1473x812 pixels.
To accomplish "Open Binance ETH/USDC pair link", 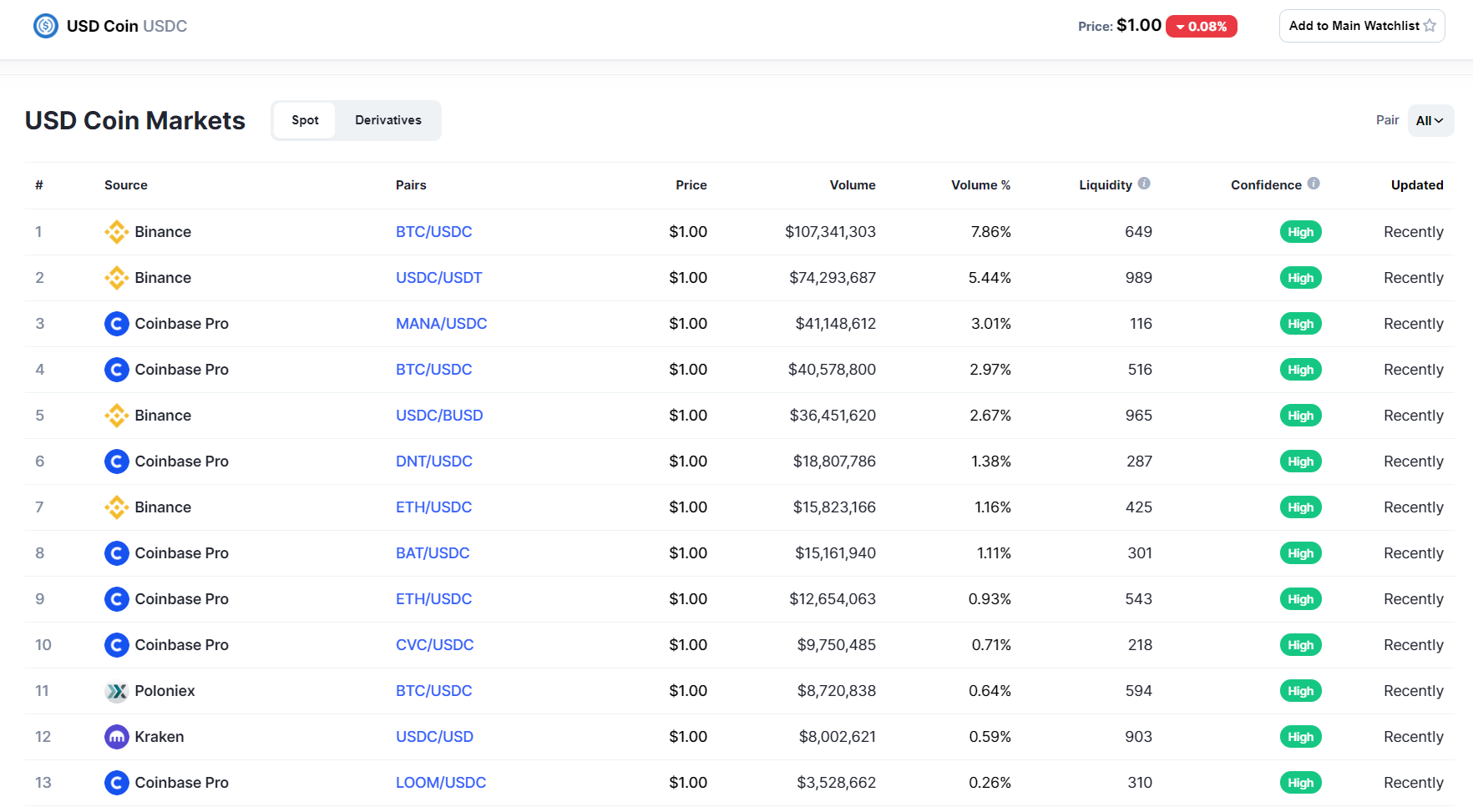I will pyautogui.click(x=433, y=507).
